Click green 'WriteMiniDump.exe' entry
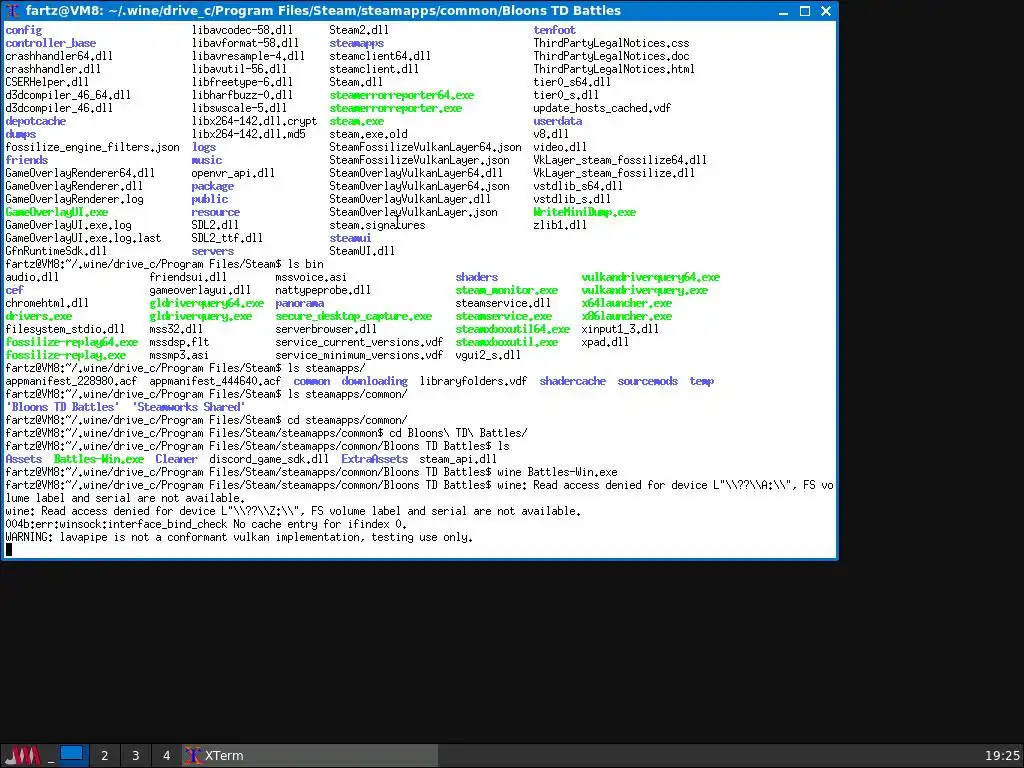Viewport: 1024px width, 768px height. pos(584,213)
